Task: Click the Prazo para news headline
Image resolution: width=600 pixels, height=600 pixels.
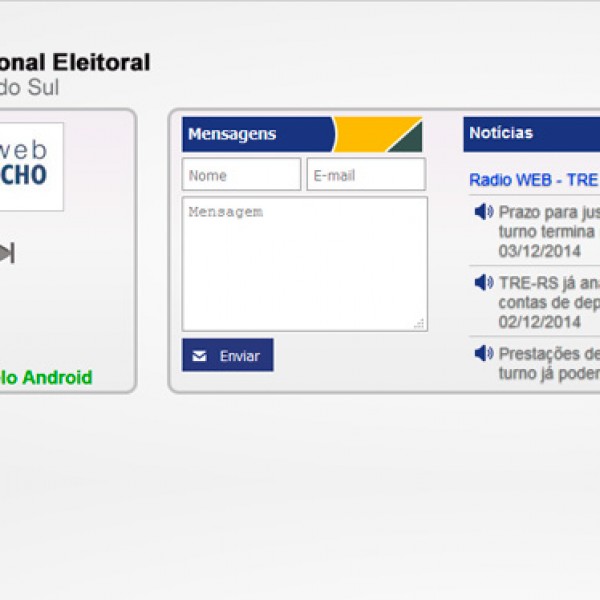Action: [549, 222]
